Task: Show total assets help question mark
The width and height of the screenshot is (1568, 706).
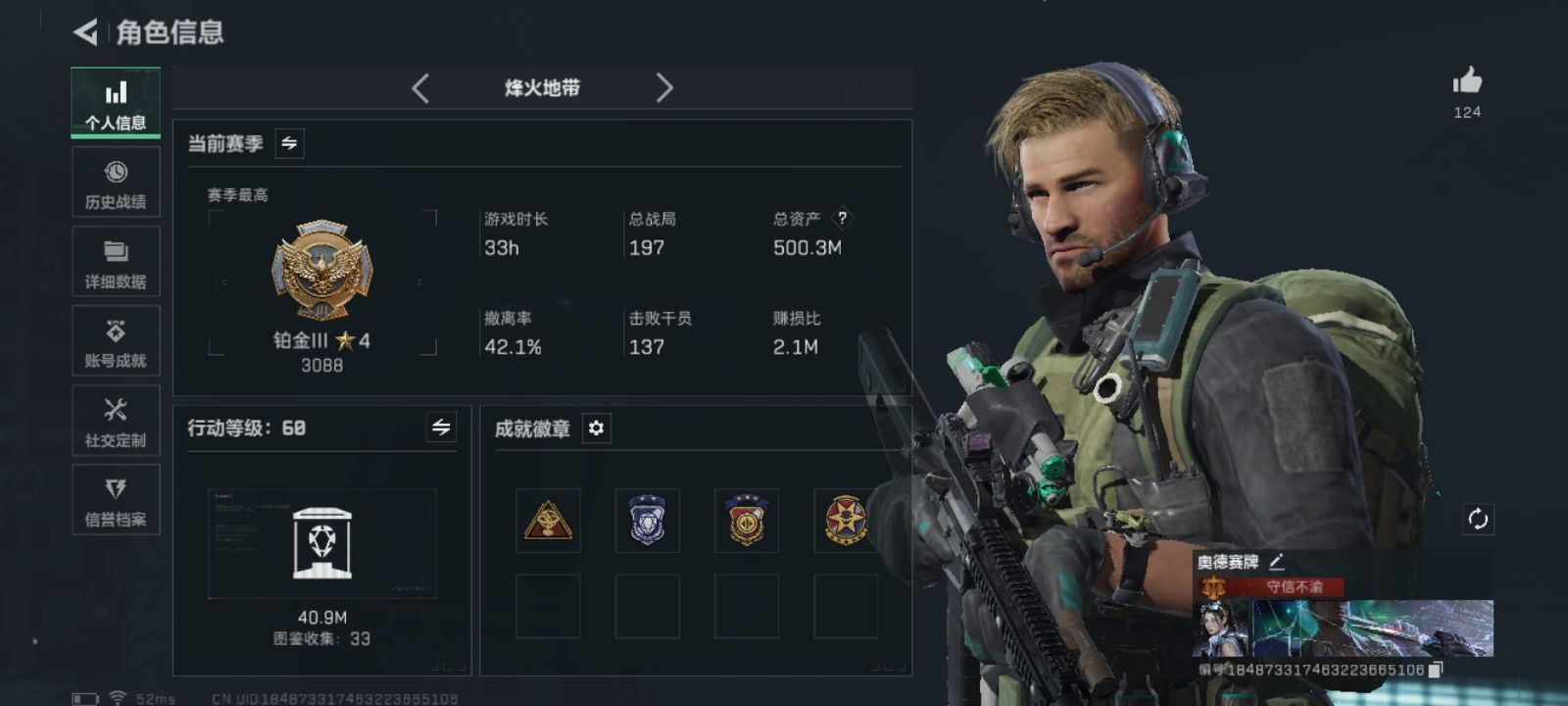Action: pyautogui.click(x=842, y=219)
